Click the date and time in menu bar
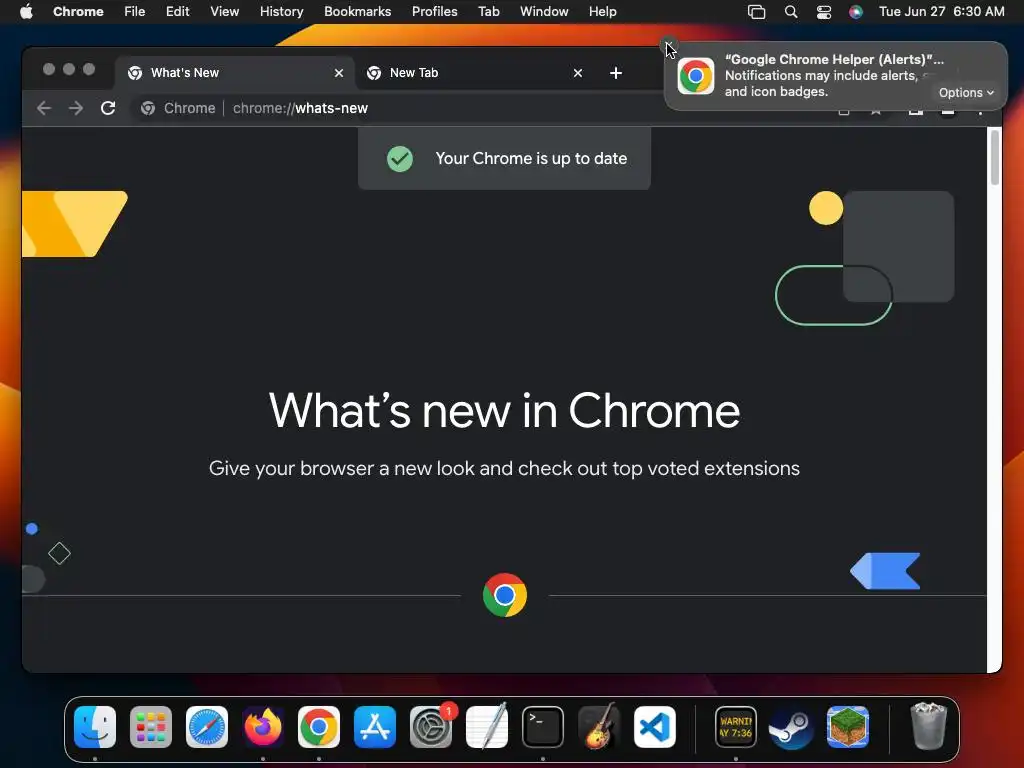The width and height of the screenshot is (1024, 768). point(942,12)
